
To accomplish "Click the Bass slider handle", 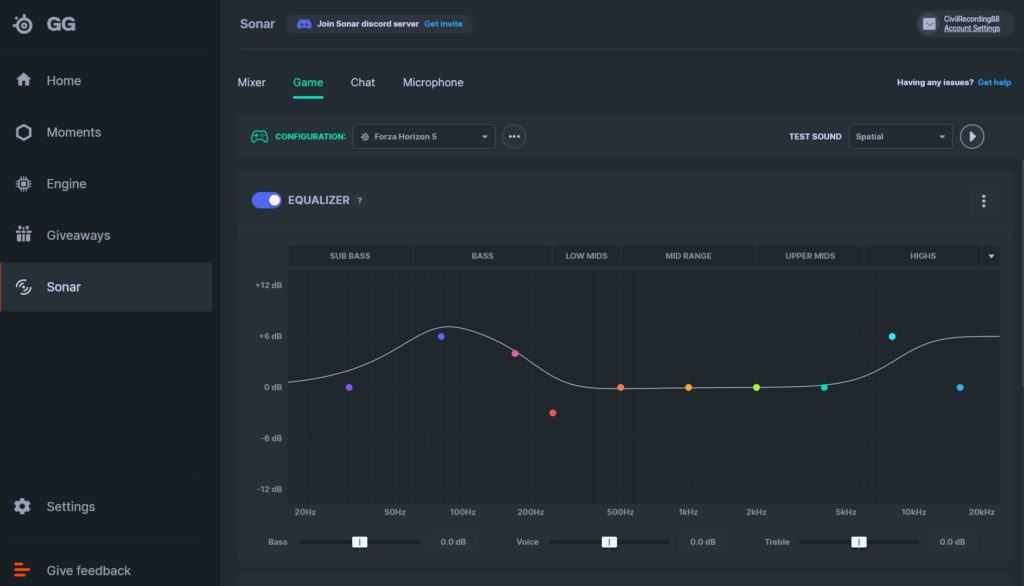I will point(359,542).
